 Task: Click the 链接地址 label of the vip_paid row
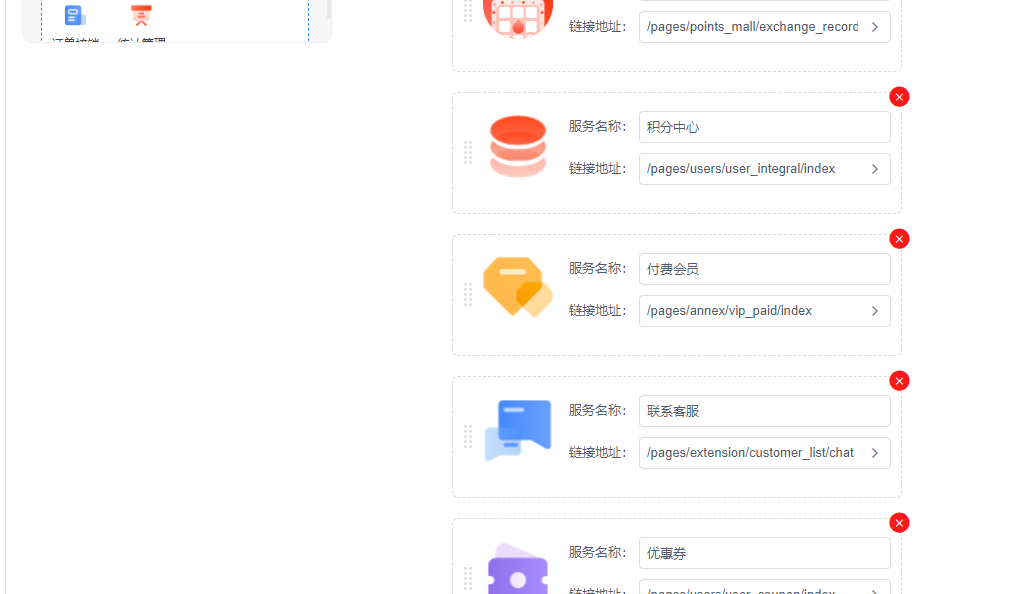coord(598,310)
